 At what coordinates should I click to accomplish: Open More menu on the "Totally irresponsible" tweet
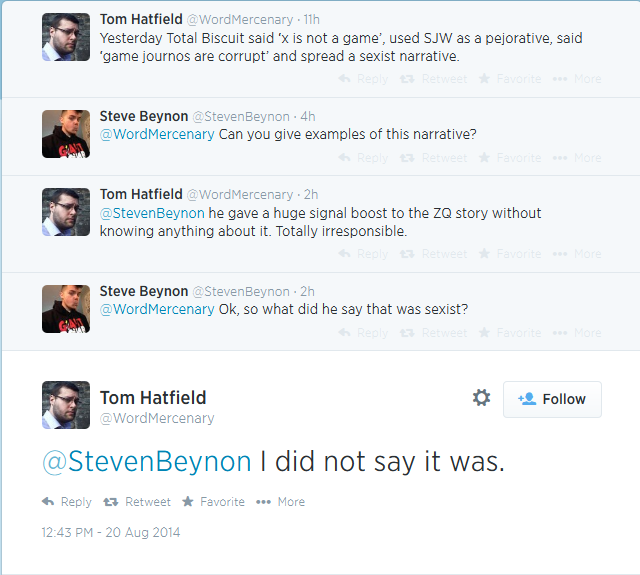click(577, 254)
